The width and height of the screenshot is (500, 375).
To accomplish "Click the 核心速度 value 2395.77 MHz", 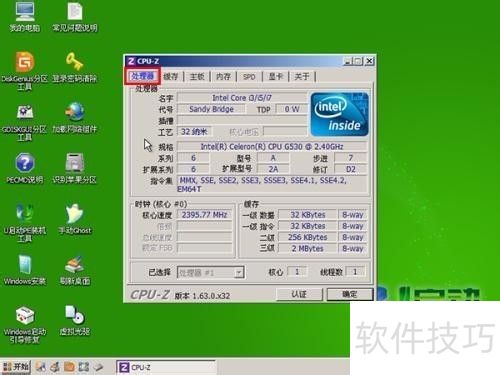I will pos(204,215).
